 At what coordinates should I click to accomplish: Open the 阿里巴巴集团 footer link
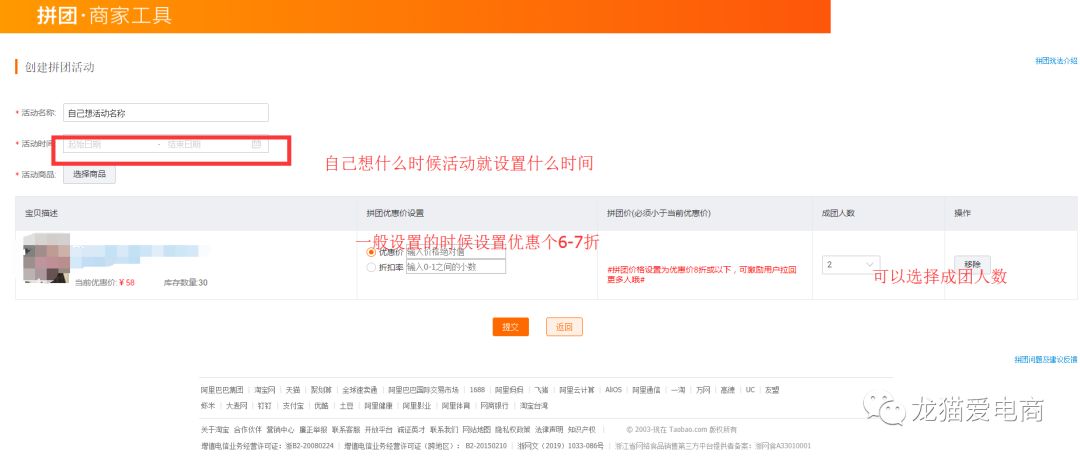222,389
